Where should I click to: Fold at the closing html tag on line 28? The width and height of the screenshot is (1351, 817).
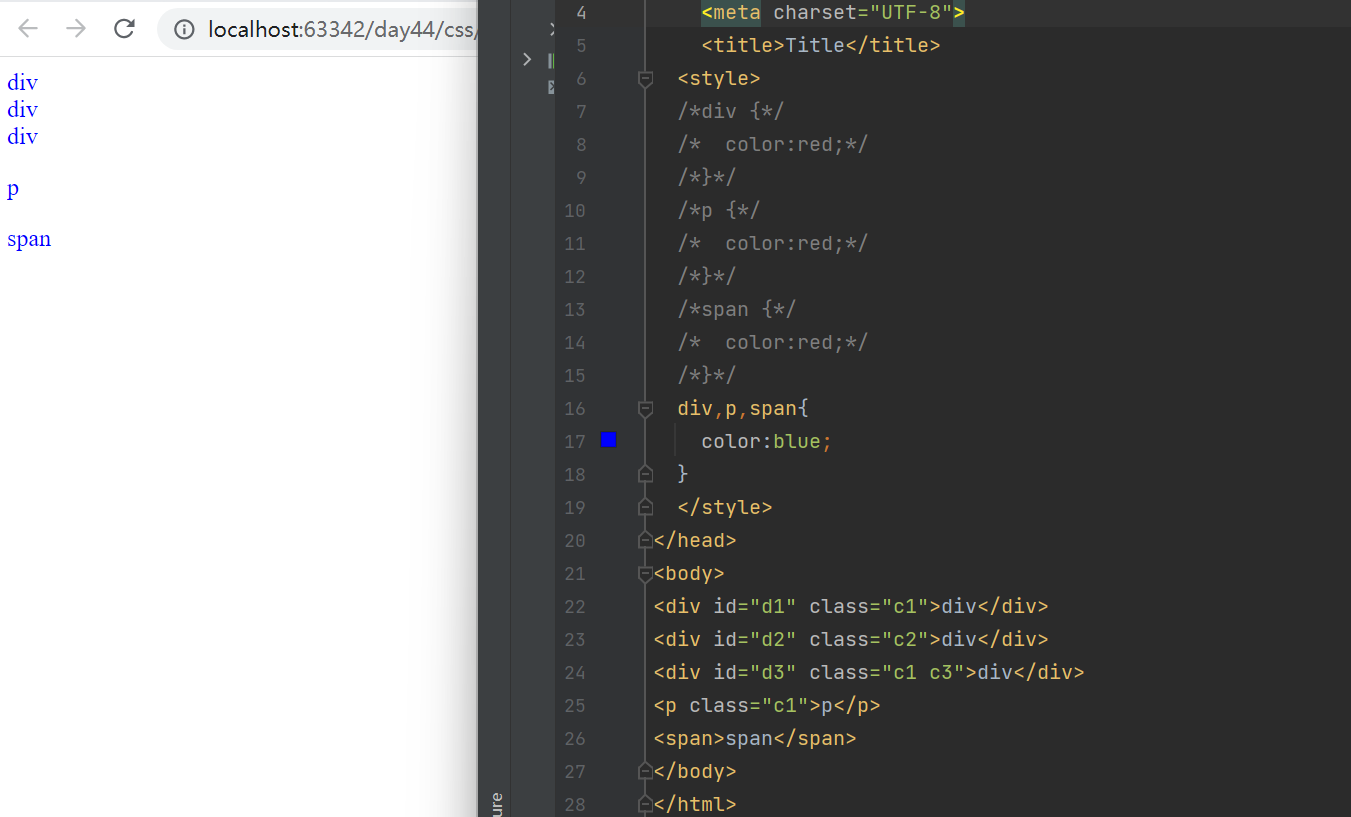click(645, 804)
